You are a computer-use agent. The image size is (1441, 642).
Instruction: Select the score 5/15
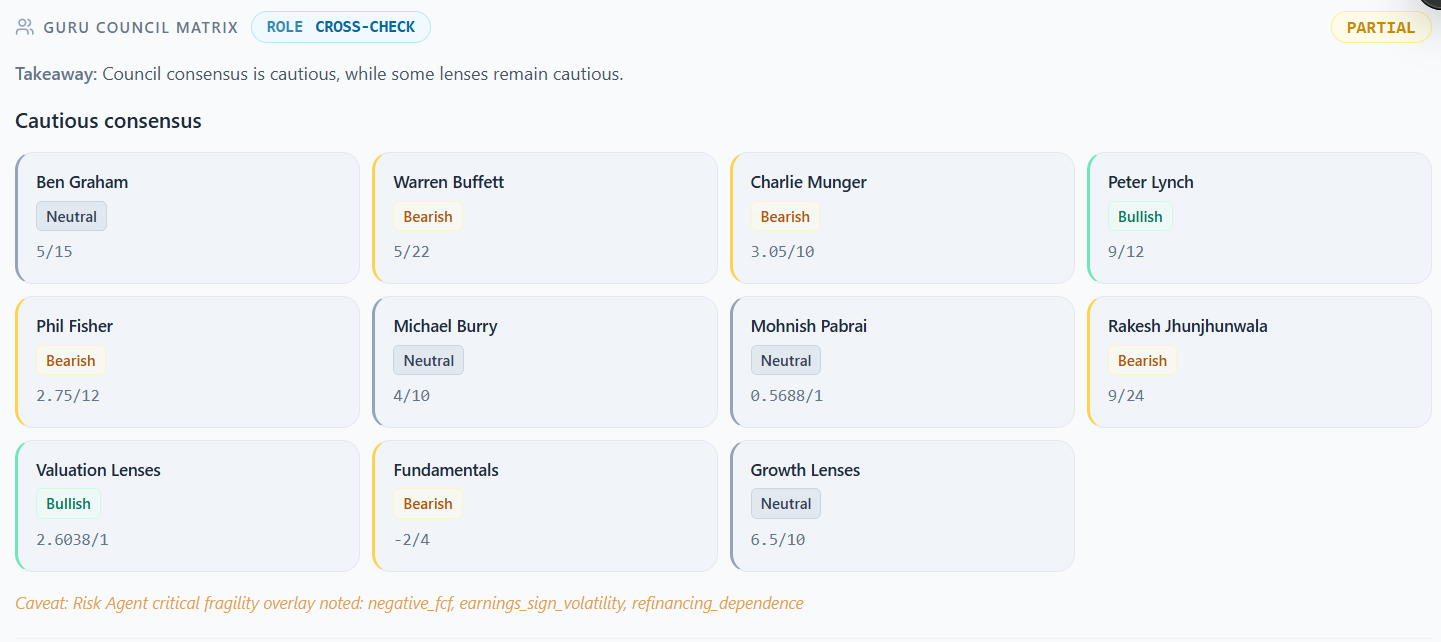tap(54, 252)
